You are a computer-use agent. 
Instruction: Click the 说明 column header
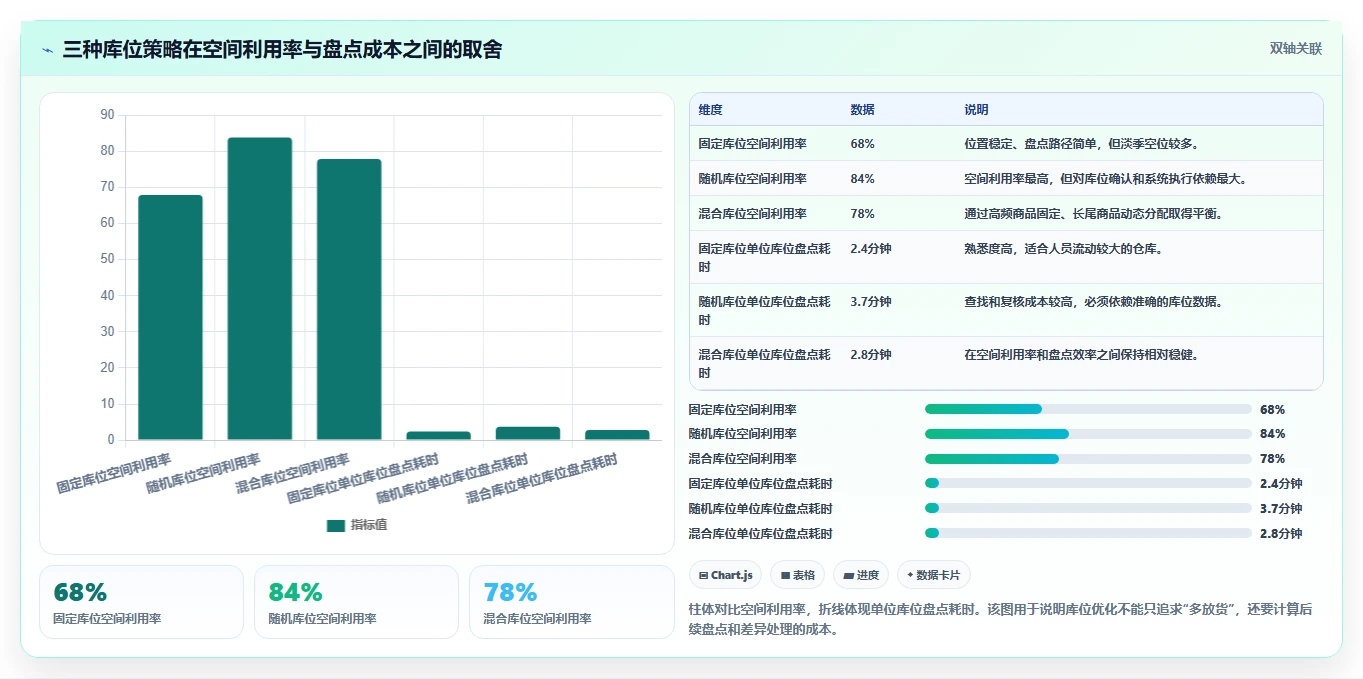click(977, 110)
